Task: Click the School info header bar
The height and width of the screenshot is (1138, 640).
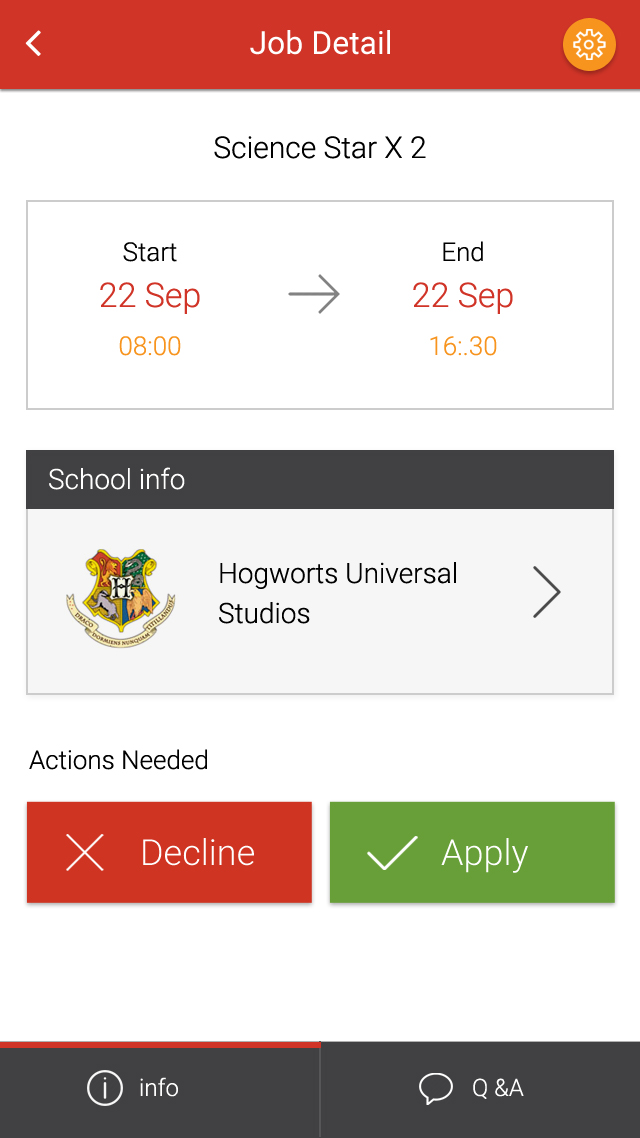Action: click(x=320, y=480)
